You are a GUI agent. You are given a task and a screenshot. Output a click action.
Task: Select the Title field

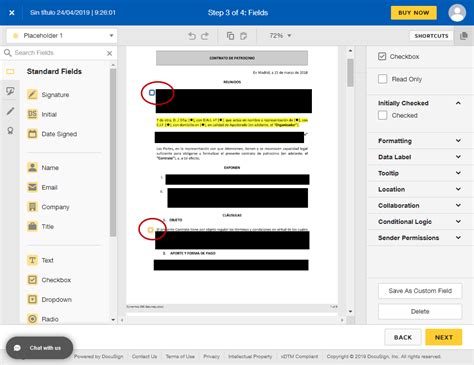[x=41, y=226]
